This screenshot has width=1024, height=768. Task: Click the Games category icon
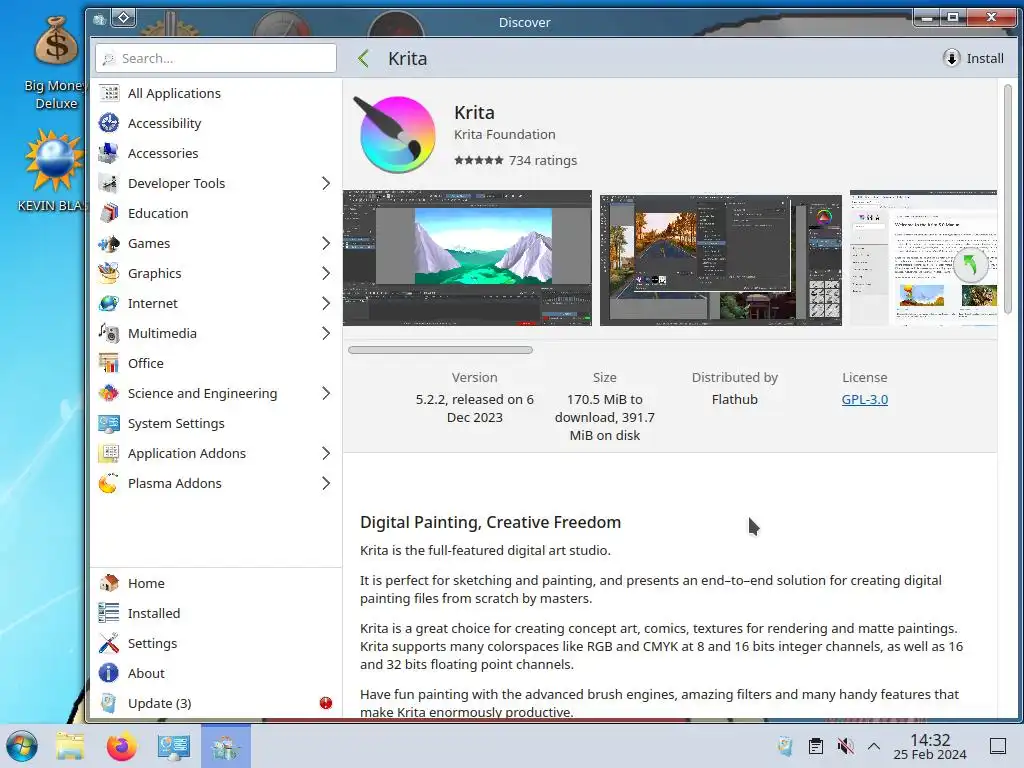[x=109, y=244]
